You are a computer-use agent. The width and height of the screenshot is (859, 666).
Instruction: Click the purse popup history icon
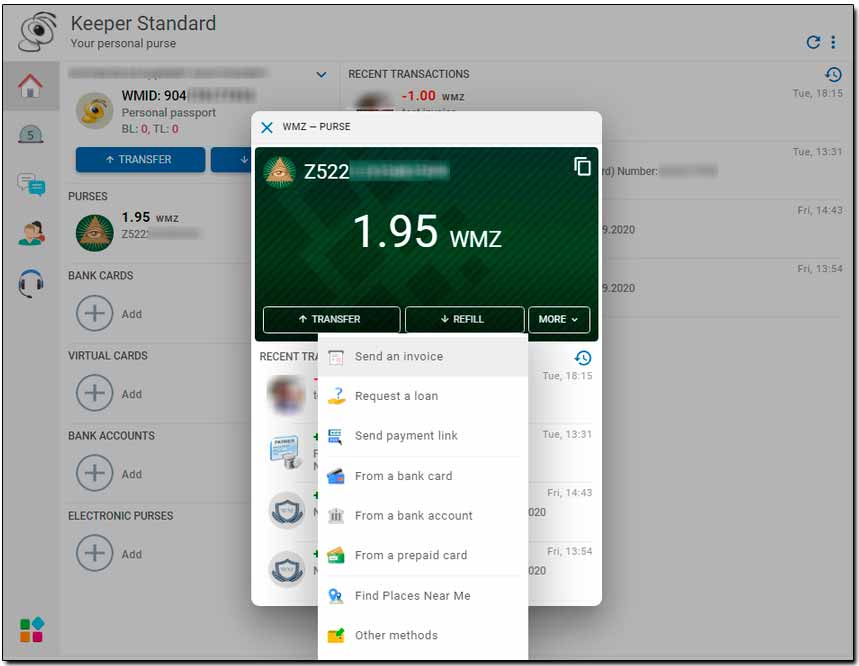point(583,358)
